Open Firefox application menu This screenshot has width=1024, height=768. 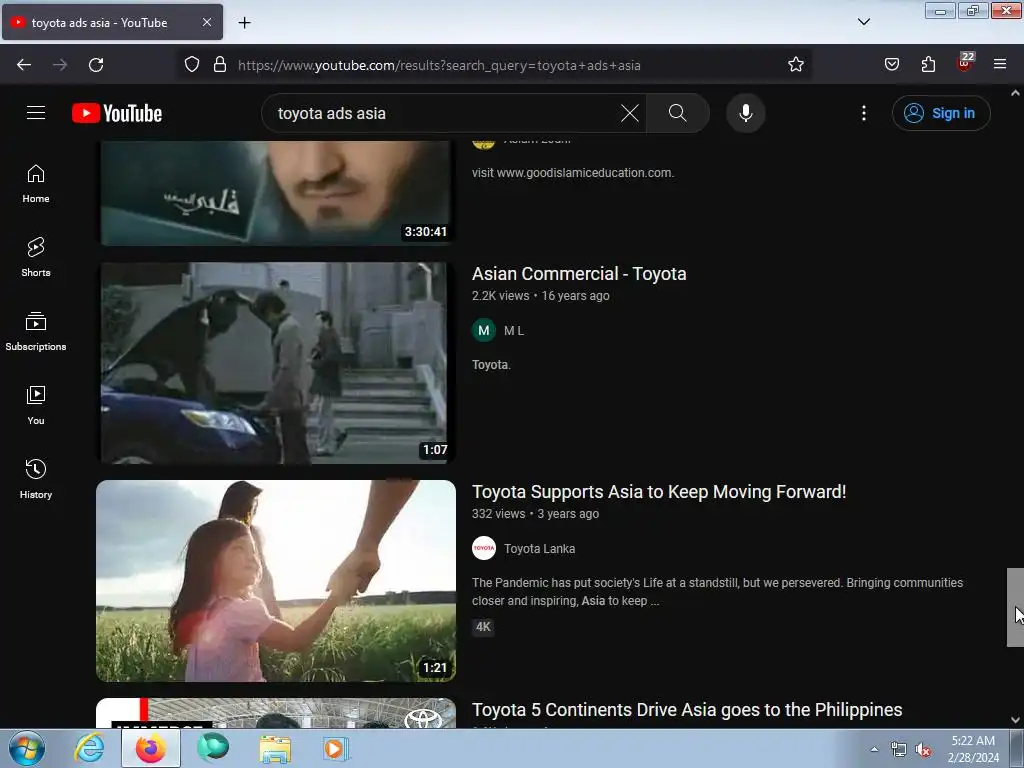coord(1000,65)
